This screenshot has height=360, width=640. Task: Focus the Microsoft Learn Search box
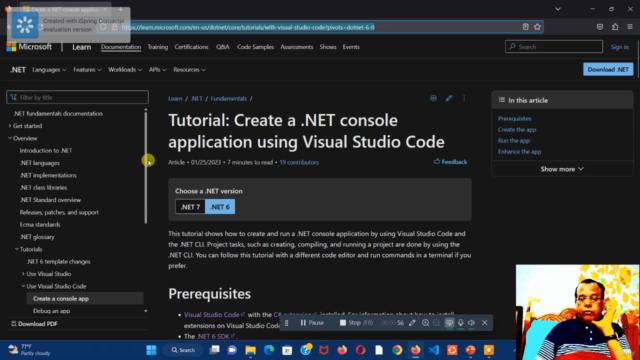coord(554,47)
